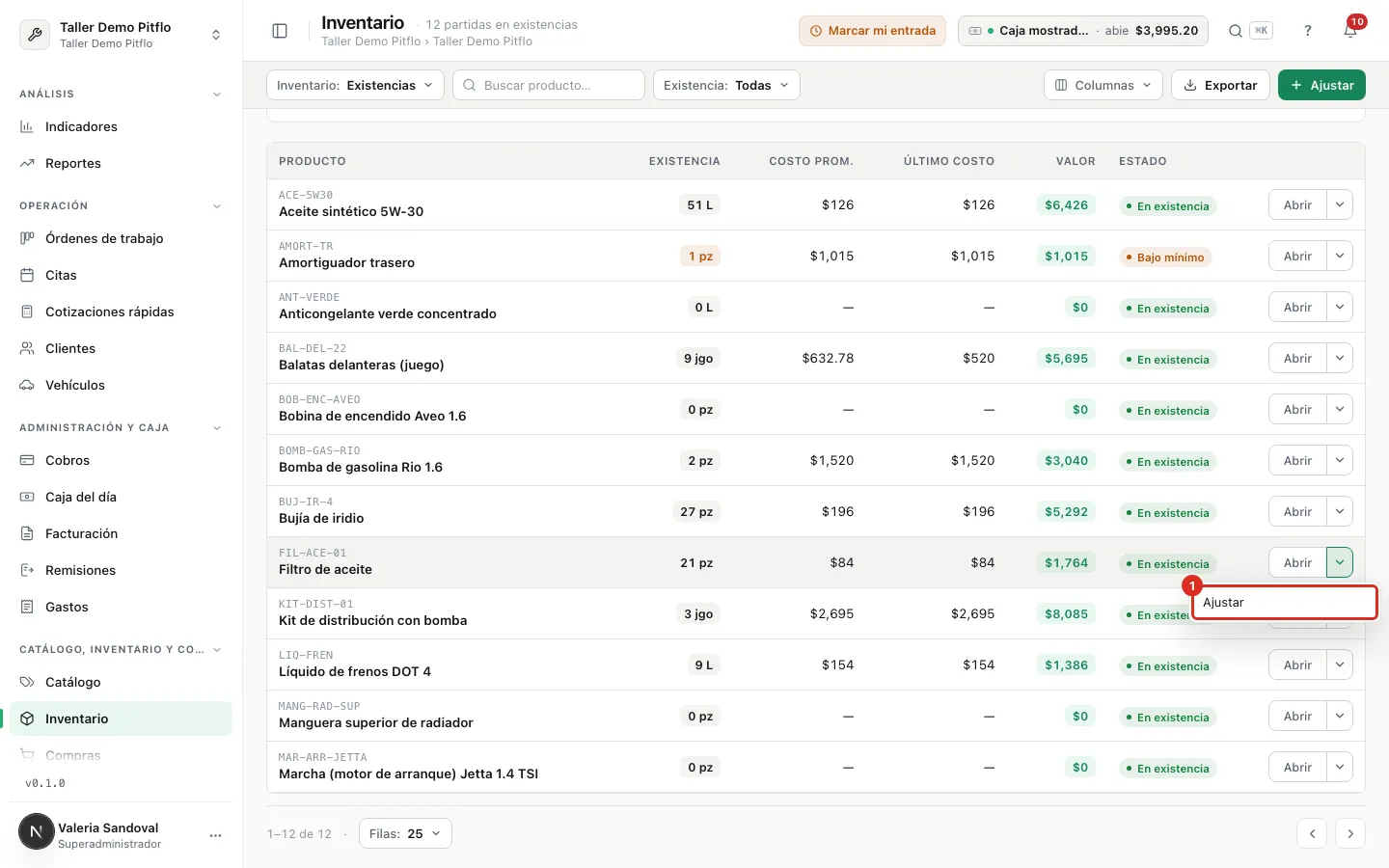Open the help question mark icon

click(1308, 31)
